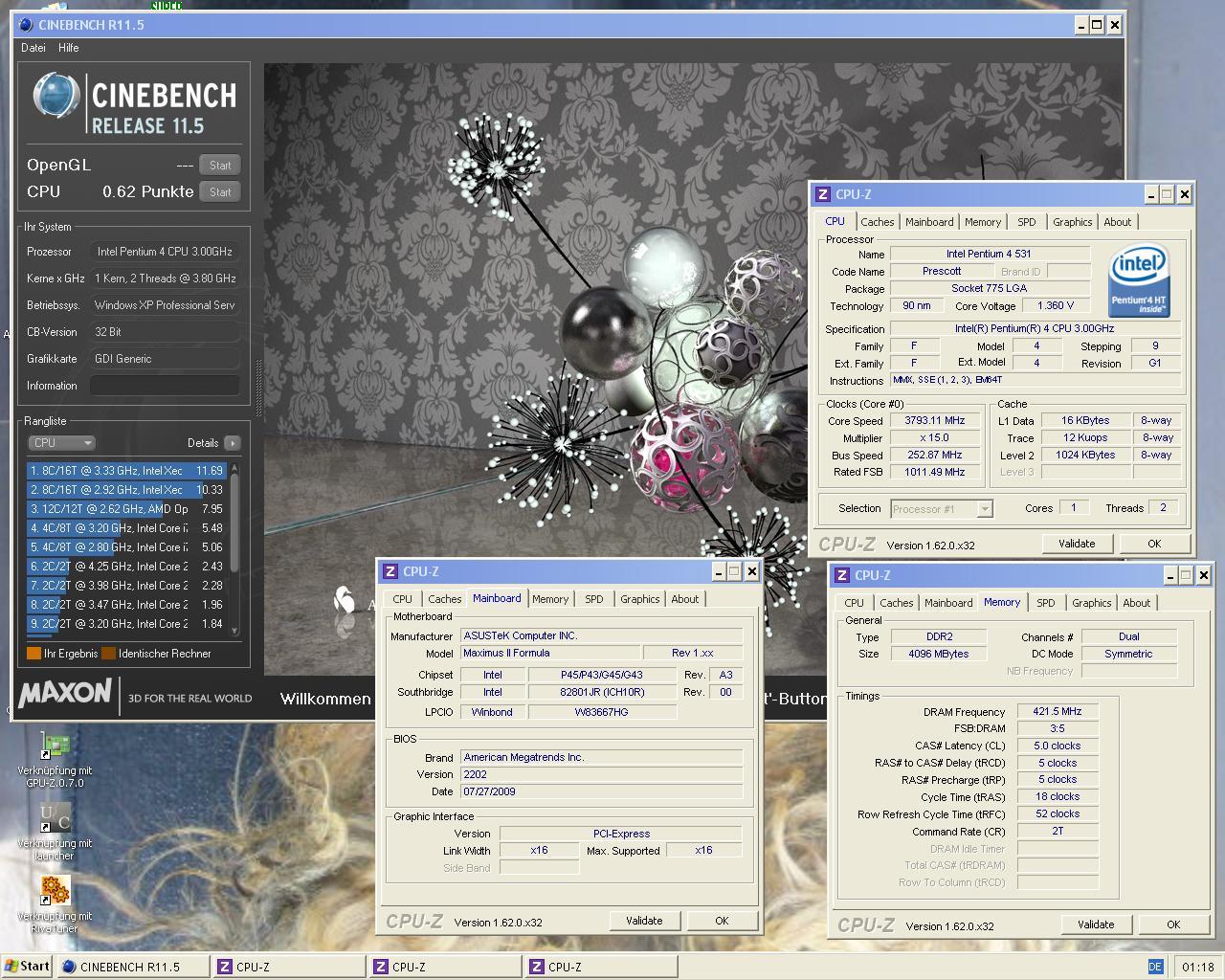This screenshot has width=1225, height=980.
Task: Click OK in CPU-Z Memory window
Action: (1173, 924)
